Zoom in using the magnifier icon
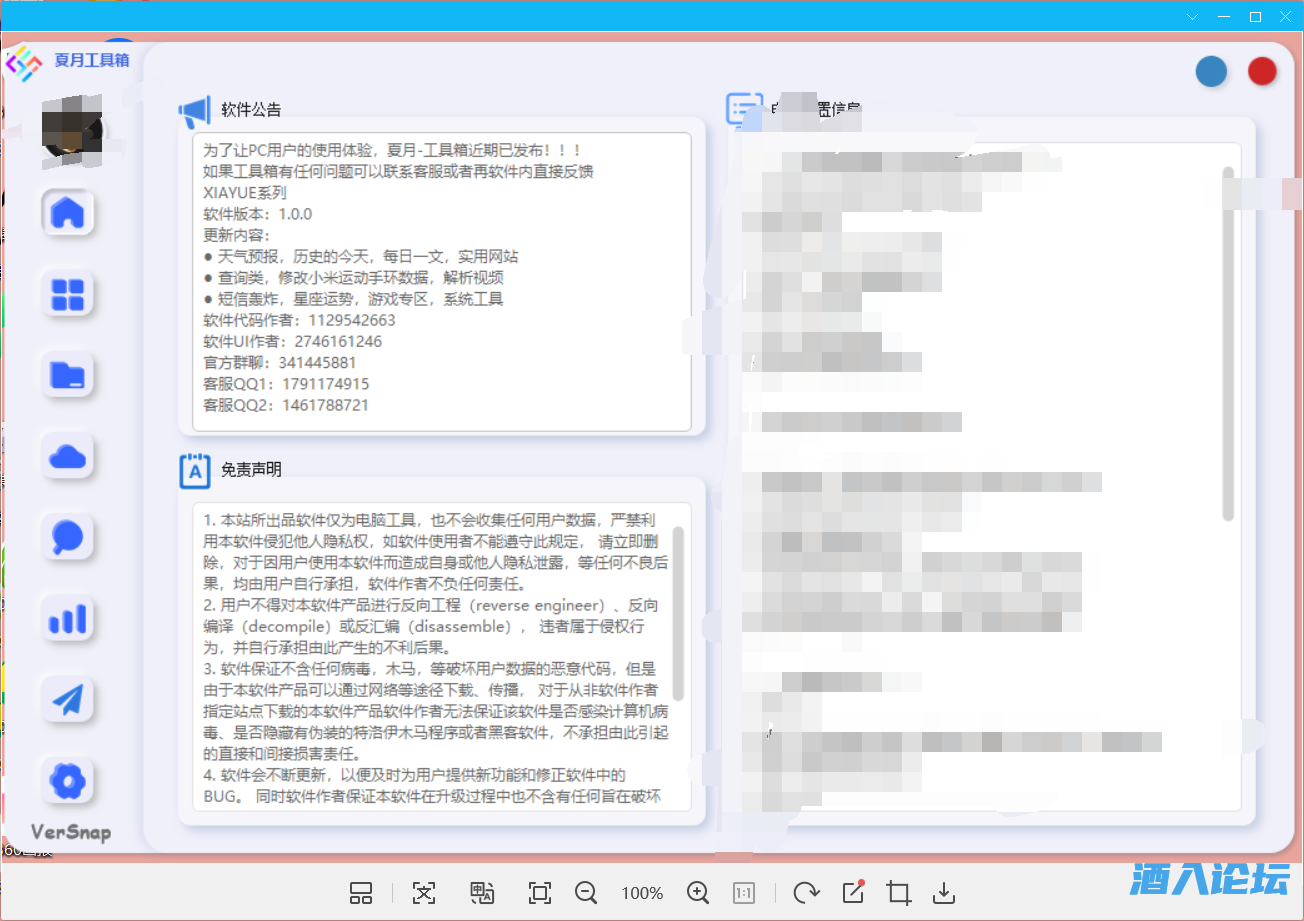The image size is (1304, 921). coord(698,892)
